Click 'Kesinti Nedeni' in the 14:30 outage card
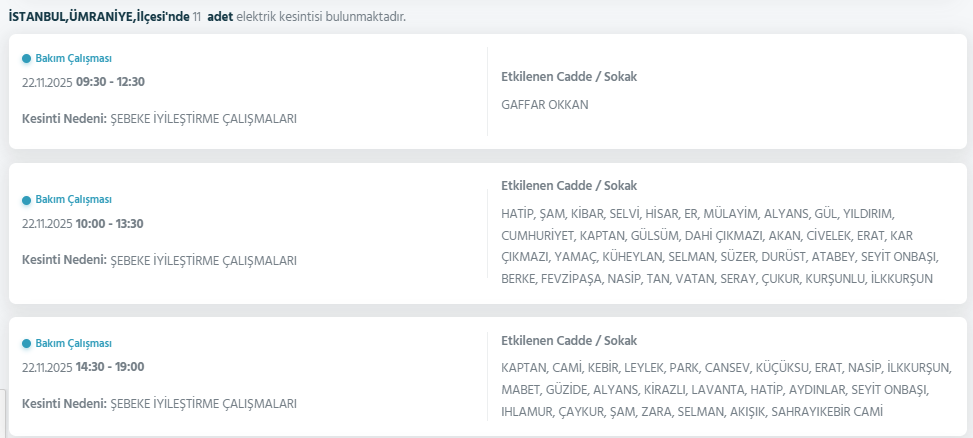The width and height of the screenshot is (973, 438). point(64,404)
